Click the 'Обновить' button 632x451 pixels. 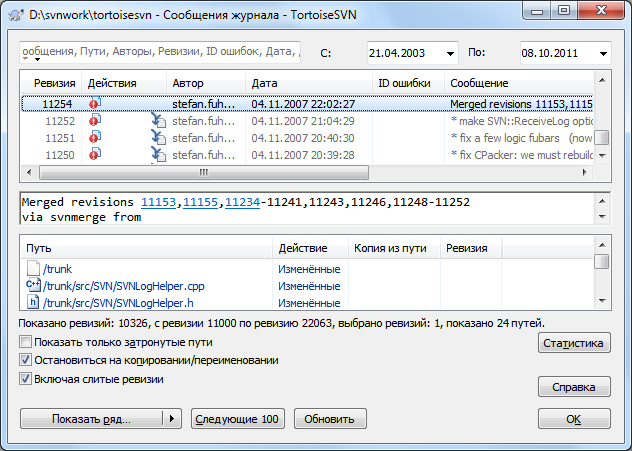(330, 419)
